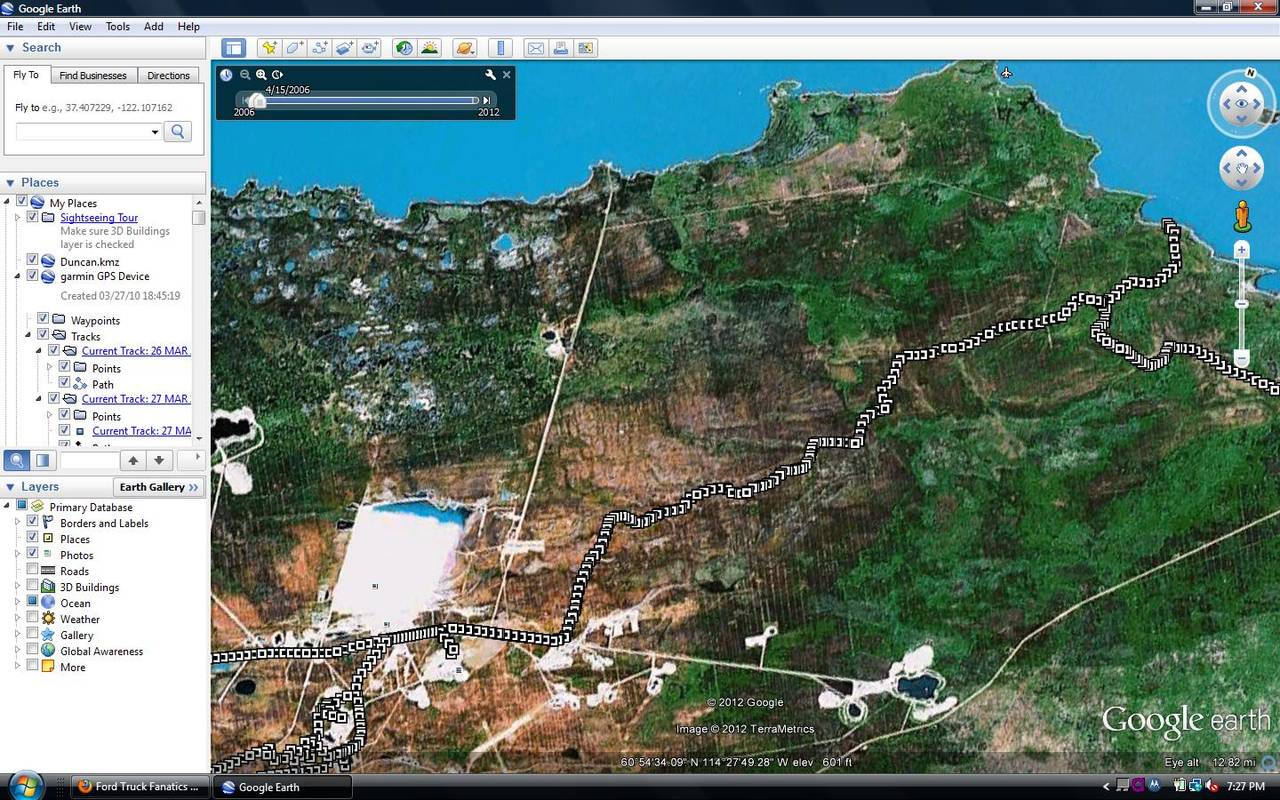
Task: Toggle the Waypoints checkbox
Action: point(43,320)
